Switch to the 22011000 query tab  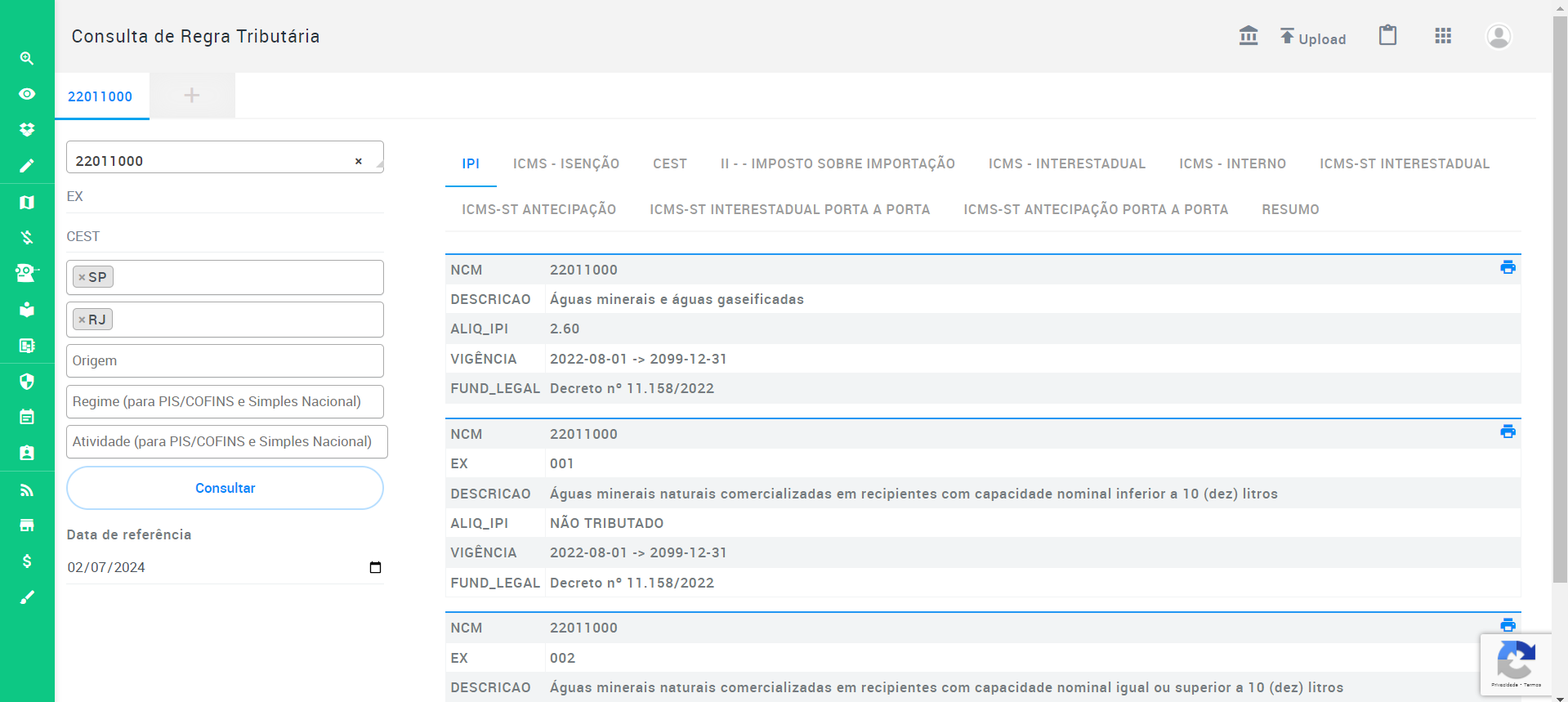click(101, 96)
